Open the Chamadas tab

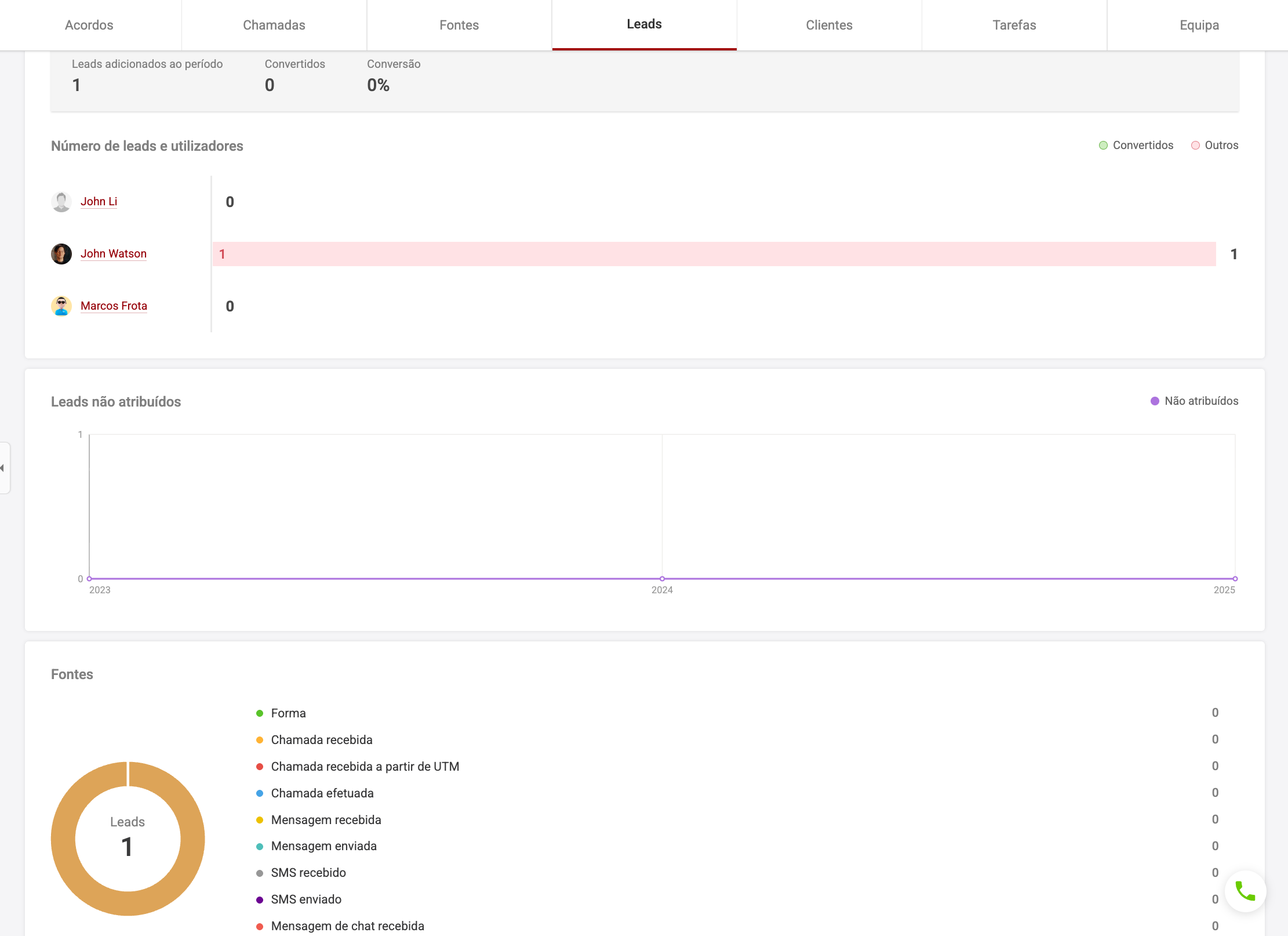point(274,25)
